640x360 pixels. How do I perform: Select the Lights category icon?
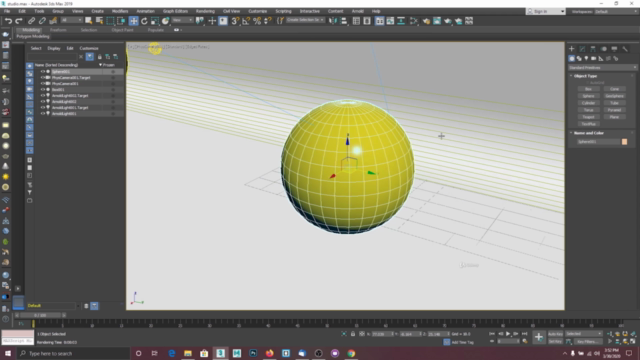coord(586,58)
